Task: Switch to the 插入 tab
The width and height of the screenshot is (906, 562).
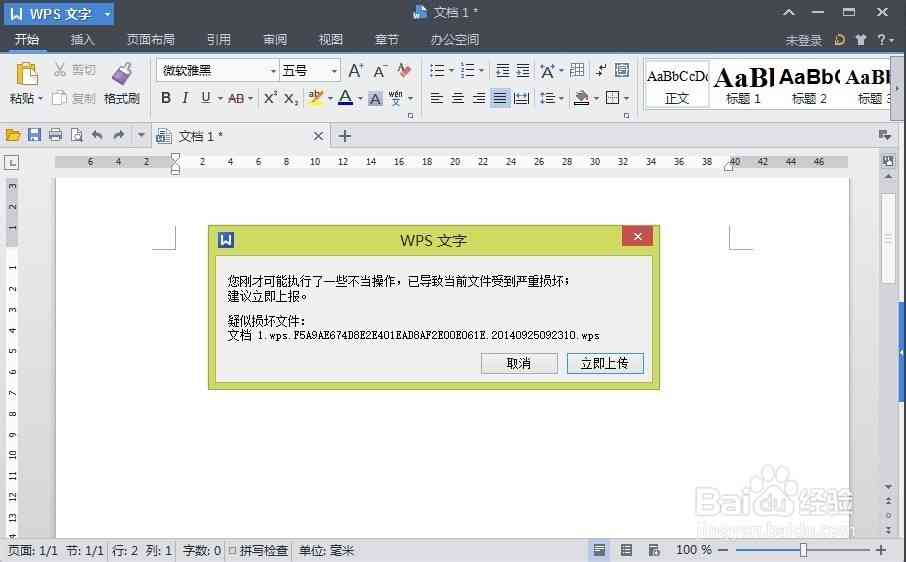Action: tap(82, 39)
